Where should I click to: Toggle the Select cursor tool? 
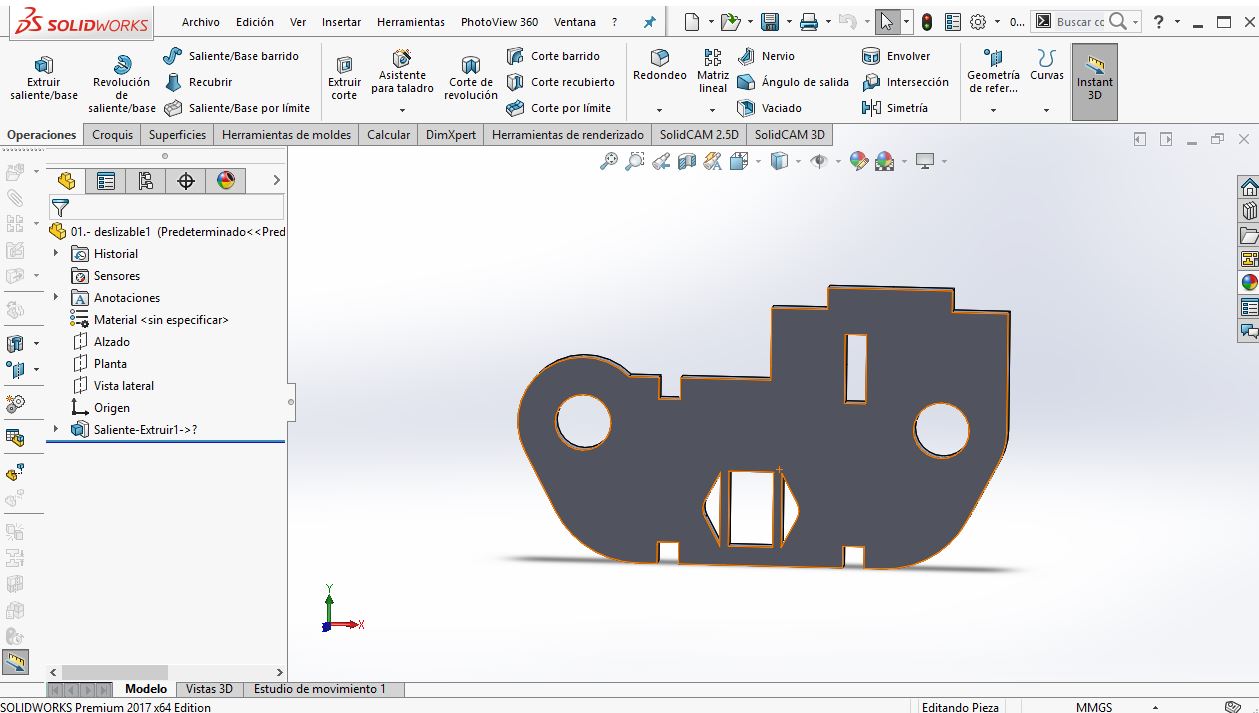pos(886,22)
